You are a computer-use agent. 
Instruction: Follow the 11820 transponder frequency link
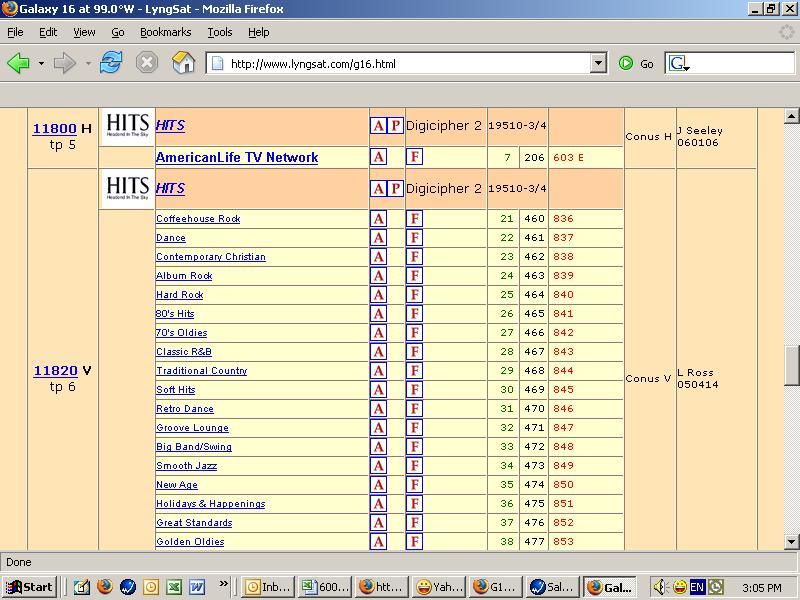pyautogui.click(x=55, y=371)
